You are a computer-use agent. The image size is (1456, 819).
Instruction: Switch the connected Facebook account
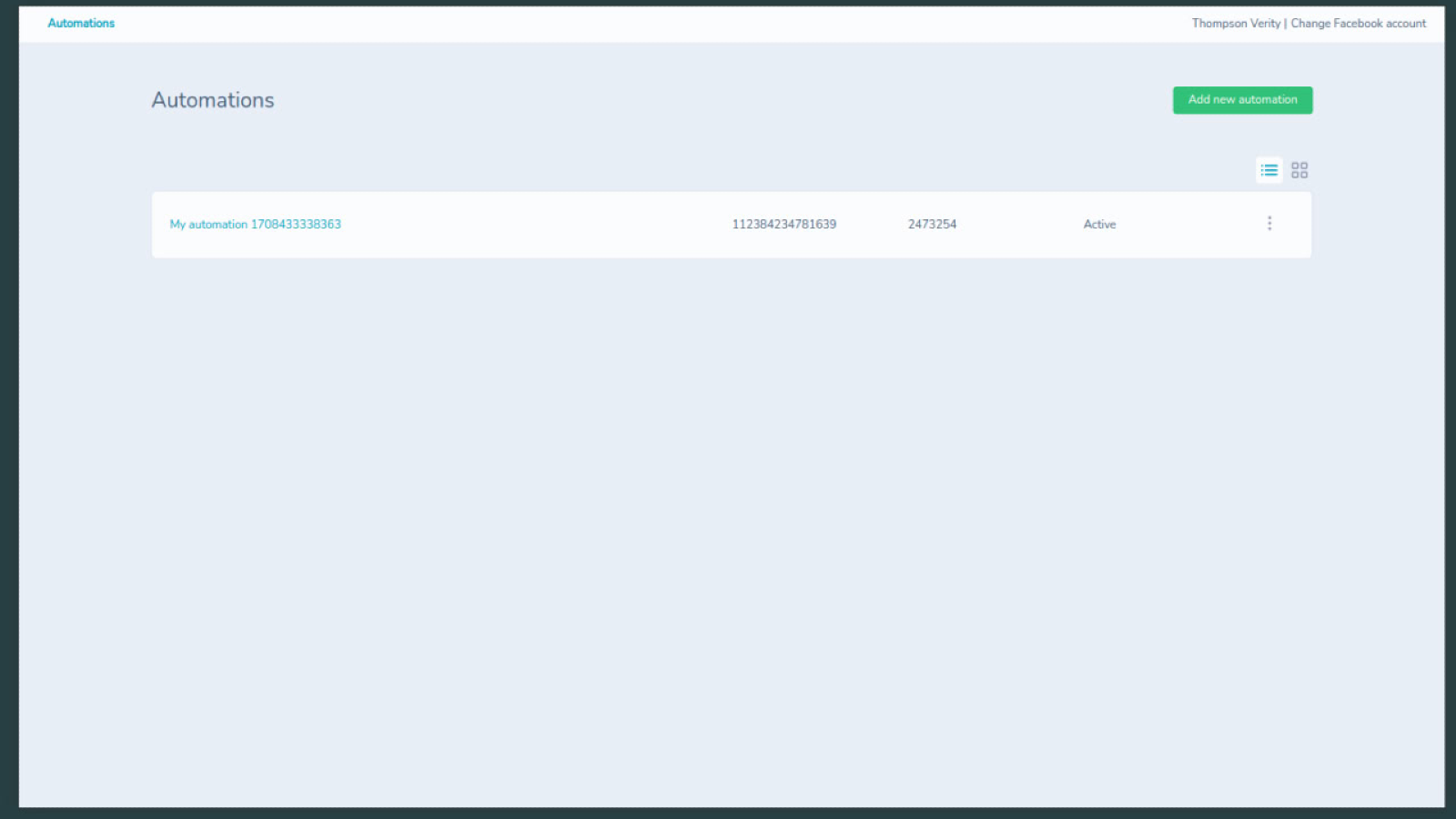[1358, 24]
